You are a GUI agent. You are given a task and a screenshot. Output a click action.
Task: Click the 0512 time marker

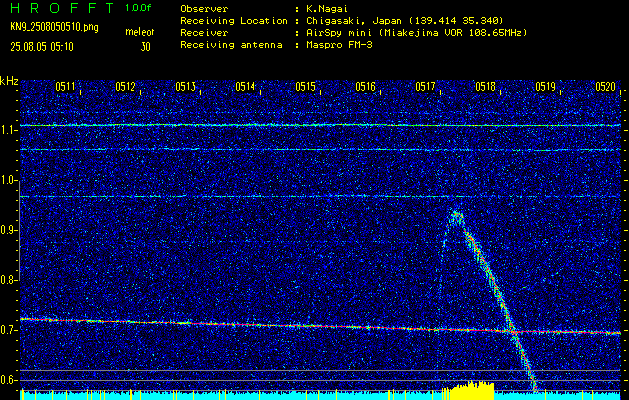pos(125,87)
